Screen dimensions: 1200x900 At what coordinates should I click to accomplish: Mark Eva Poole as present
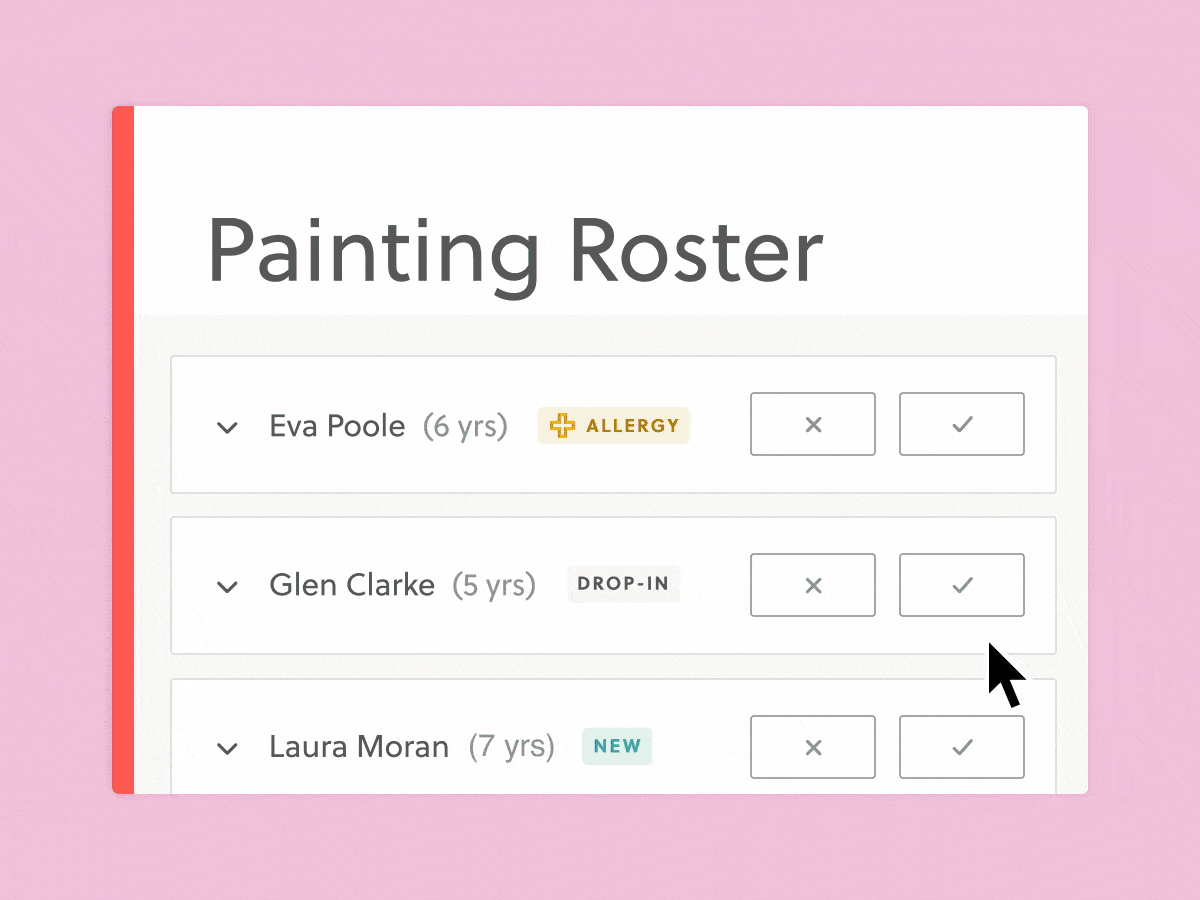961,425
